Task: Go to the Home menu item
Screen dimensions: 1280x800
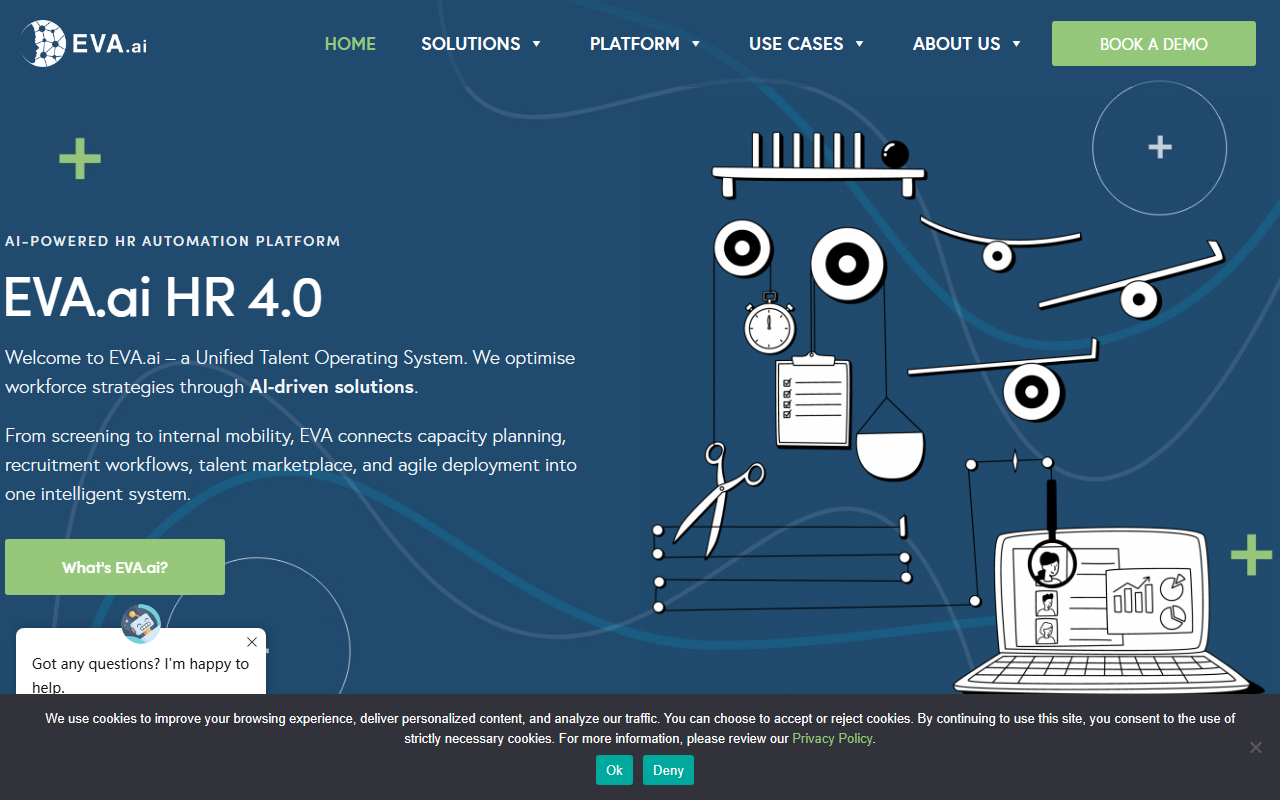Action: pos(350,44)
